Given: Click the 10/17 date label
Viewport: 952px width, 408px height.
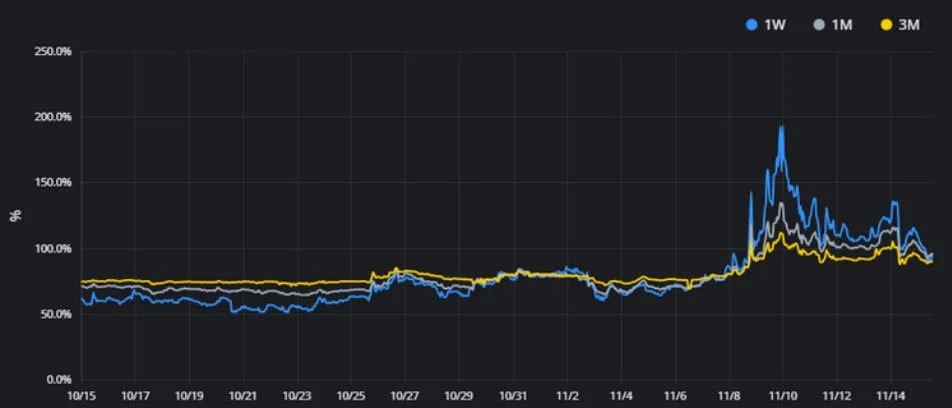Looking at the screenshot, I should 135,395.
